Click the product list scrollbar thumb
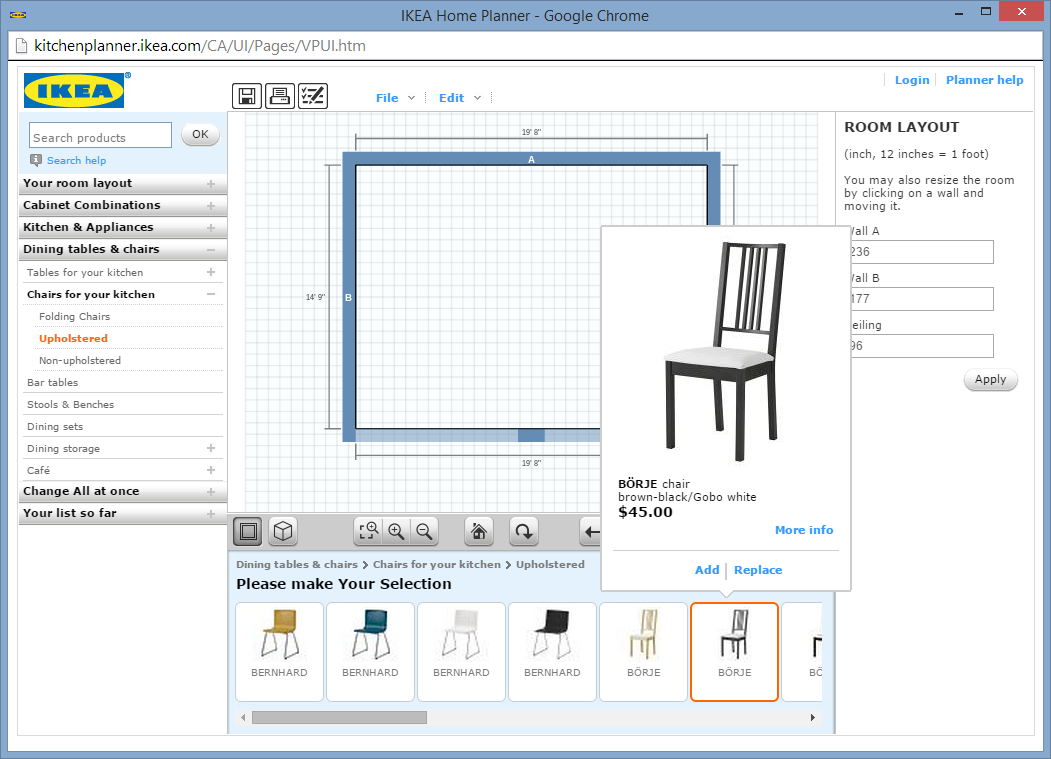This screenshot has height=759, width=1051. tap(339, 717)
